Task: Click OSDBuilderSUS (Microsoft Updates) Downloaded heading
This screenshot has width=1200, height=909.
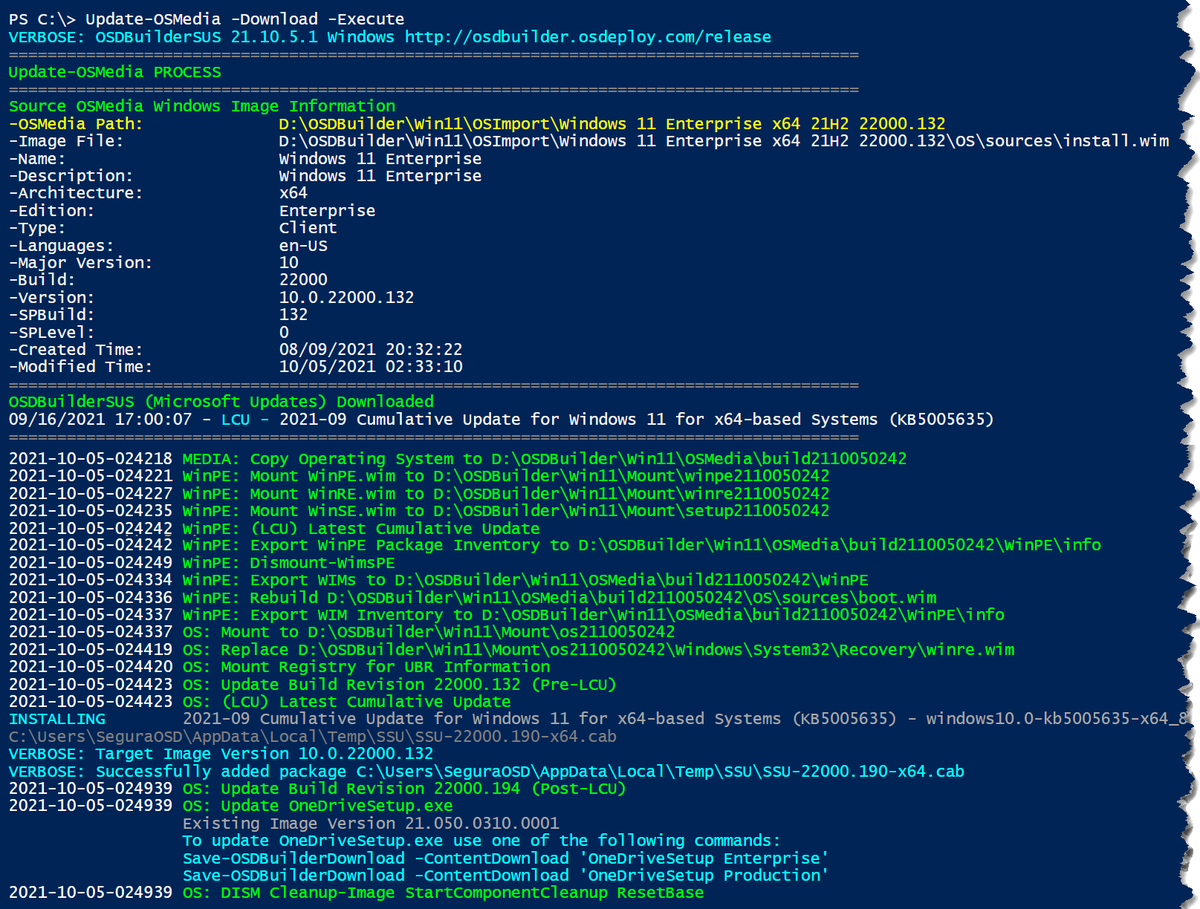Action: 221,401
